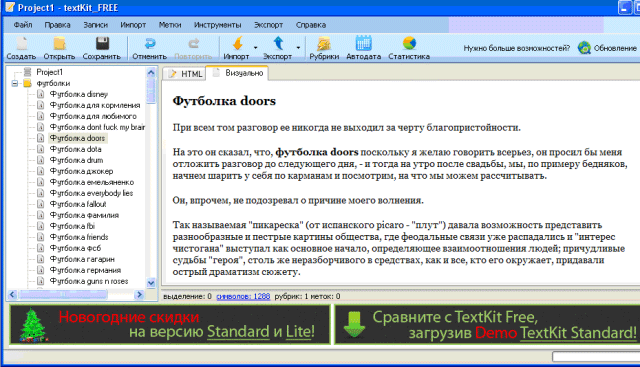Click the TextKit Standard! banner link
The width and height of the screenshot is (640, 367).
click(x=578, y=333)
